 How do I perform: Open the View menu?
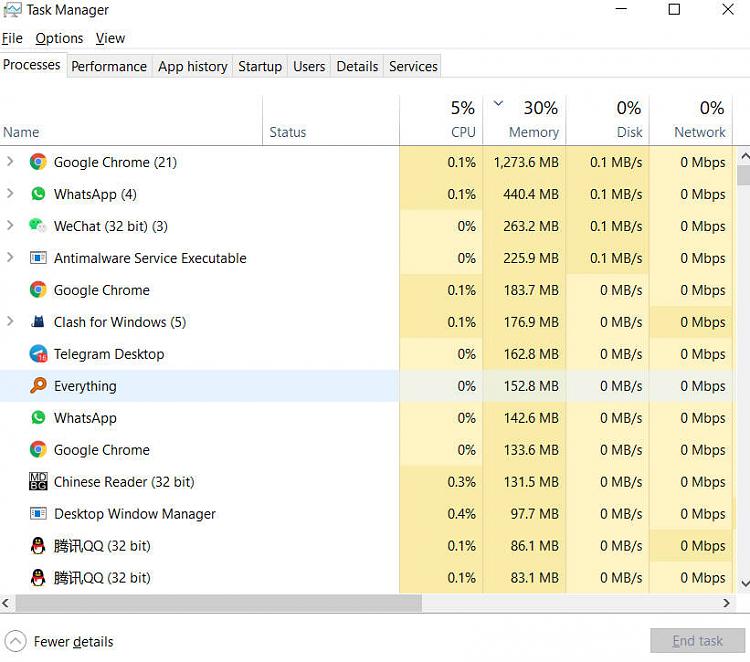pyautogui.click(x=110, y=38)
